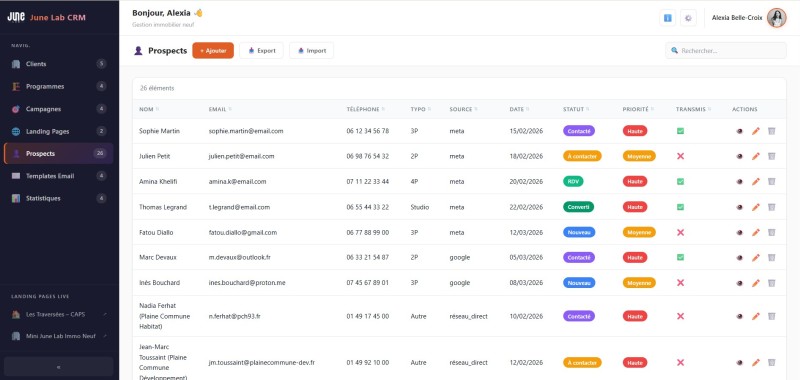The image size is (800, 380).
Task: Toggle transmis check for Marc Devaux
Action: pyautogui.click(x=680, y=258)
